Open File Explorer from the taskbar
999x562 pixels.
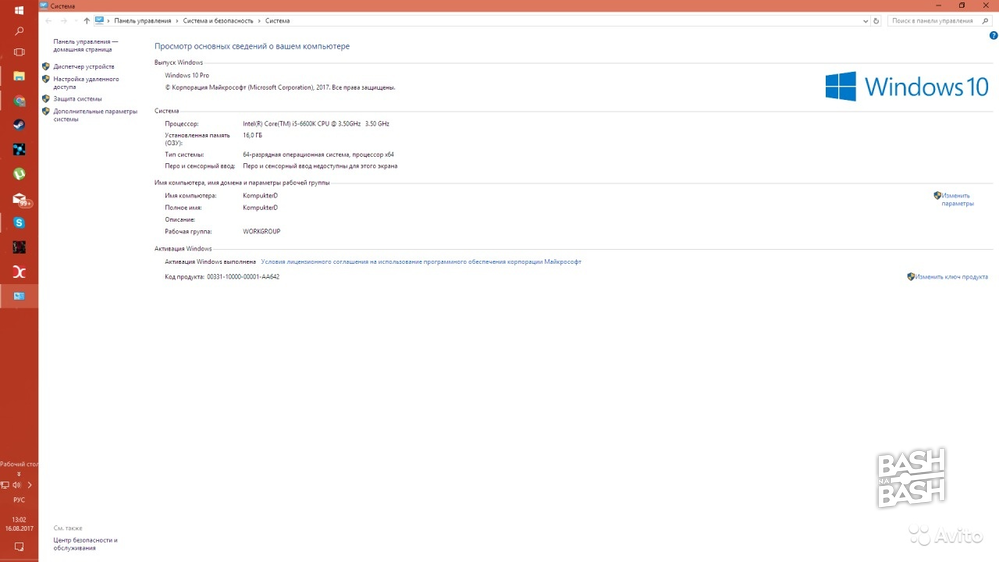tap(19, 76)
